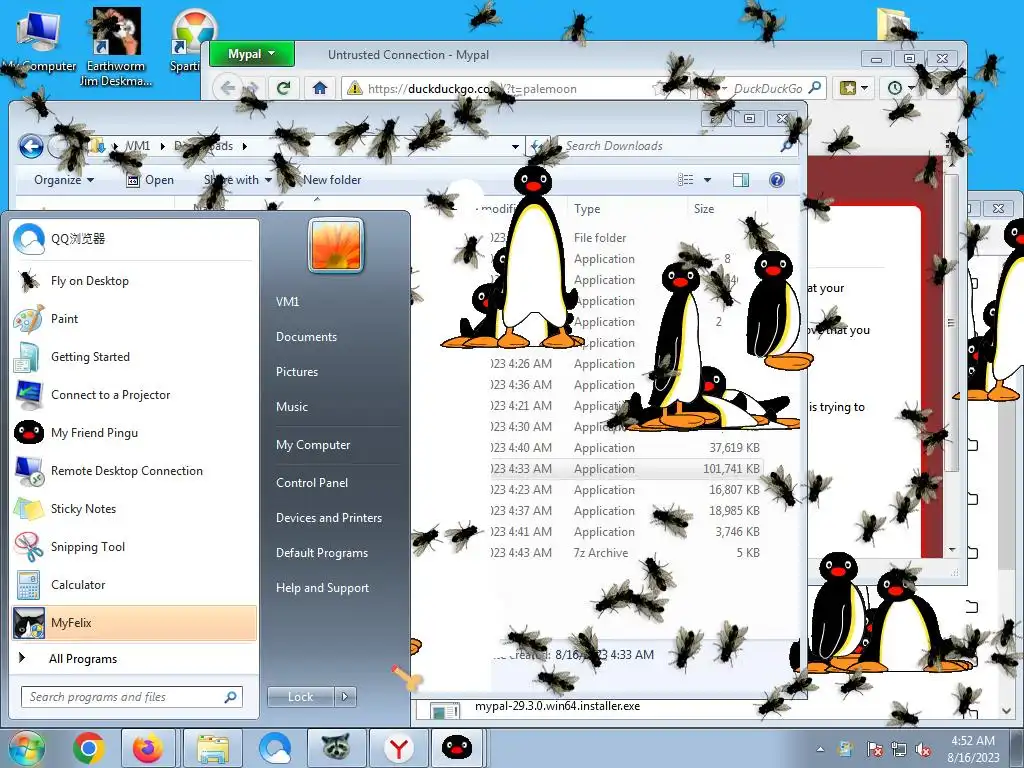Go to Home page in Mypal
The image size is (1024, 768).
[319, 88]
